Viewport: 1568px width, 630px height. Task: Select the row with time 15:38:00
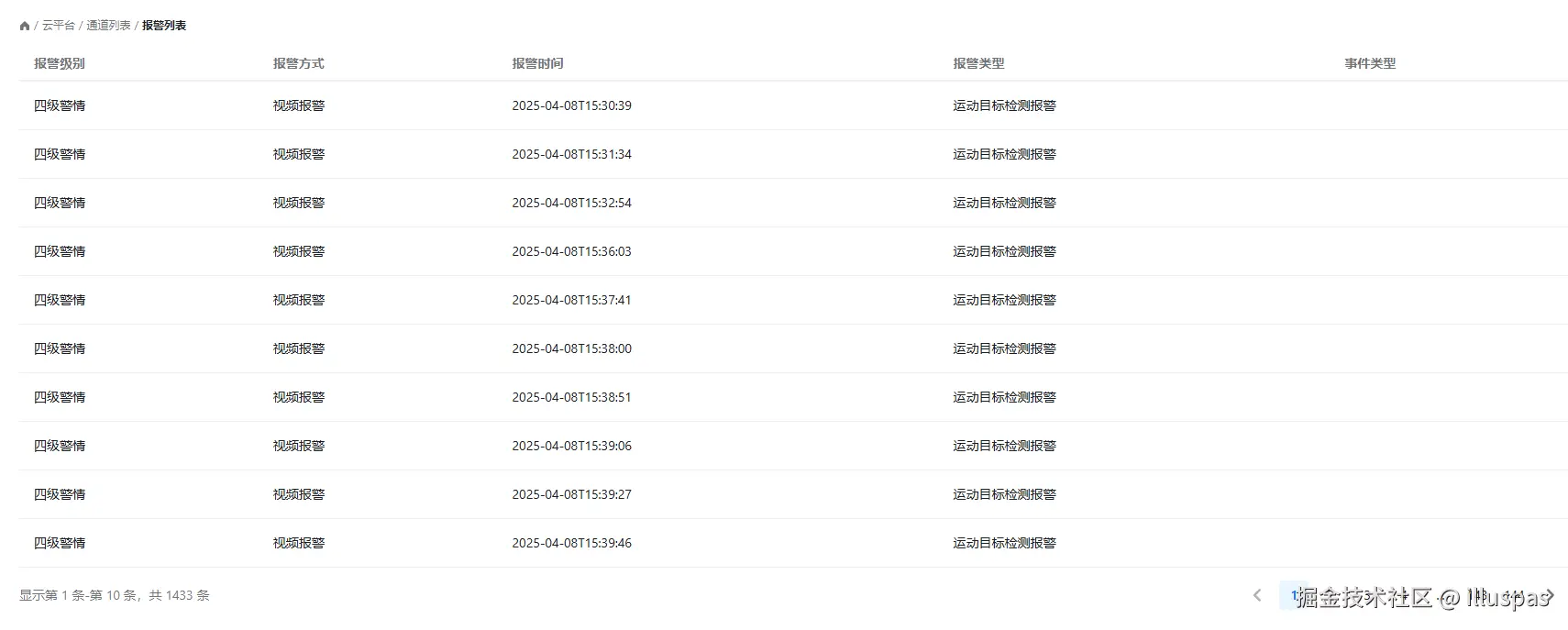[x=793, y=348]
